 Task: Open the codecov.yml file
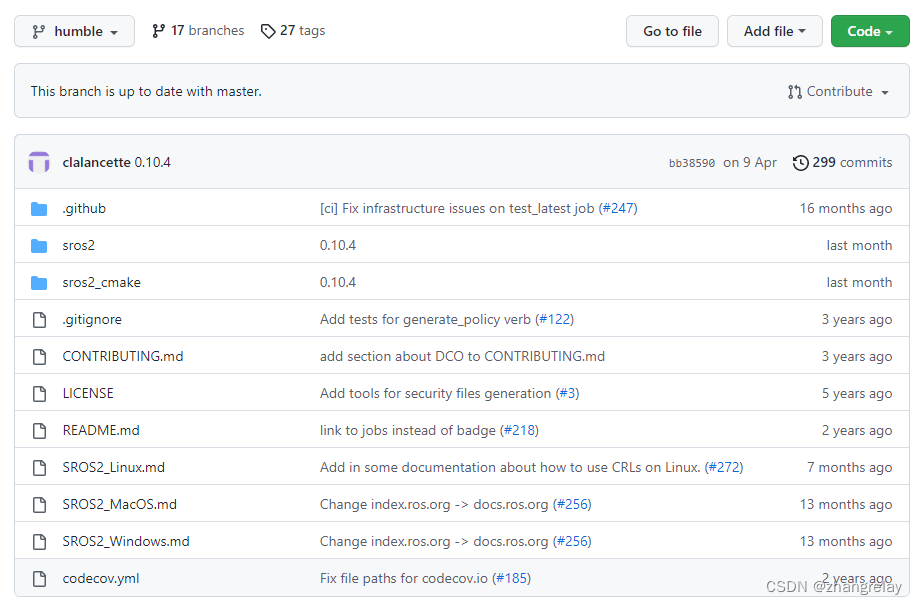click(101, 579)
